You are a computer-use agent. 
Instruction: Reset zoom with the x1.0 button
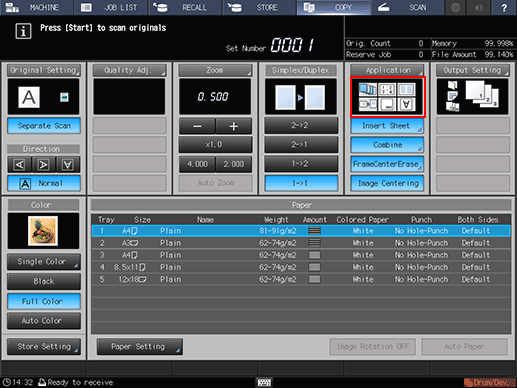tap(215, 145)
